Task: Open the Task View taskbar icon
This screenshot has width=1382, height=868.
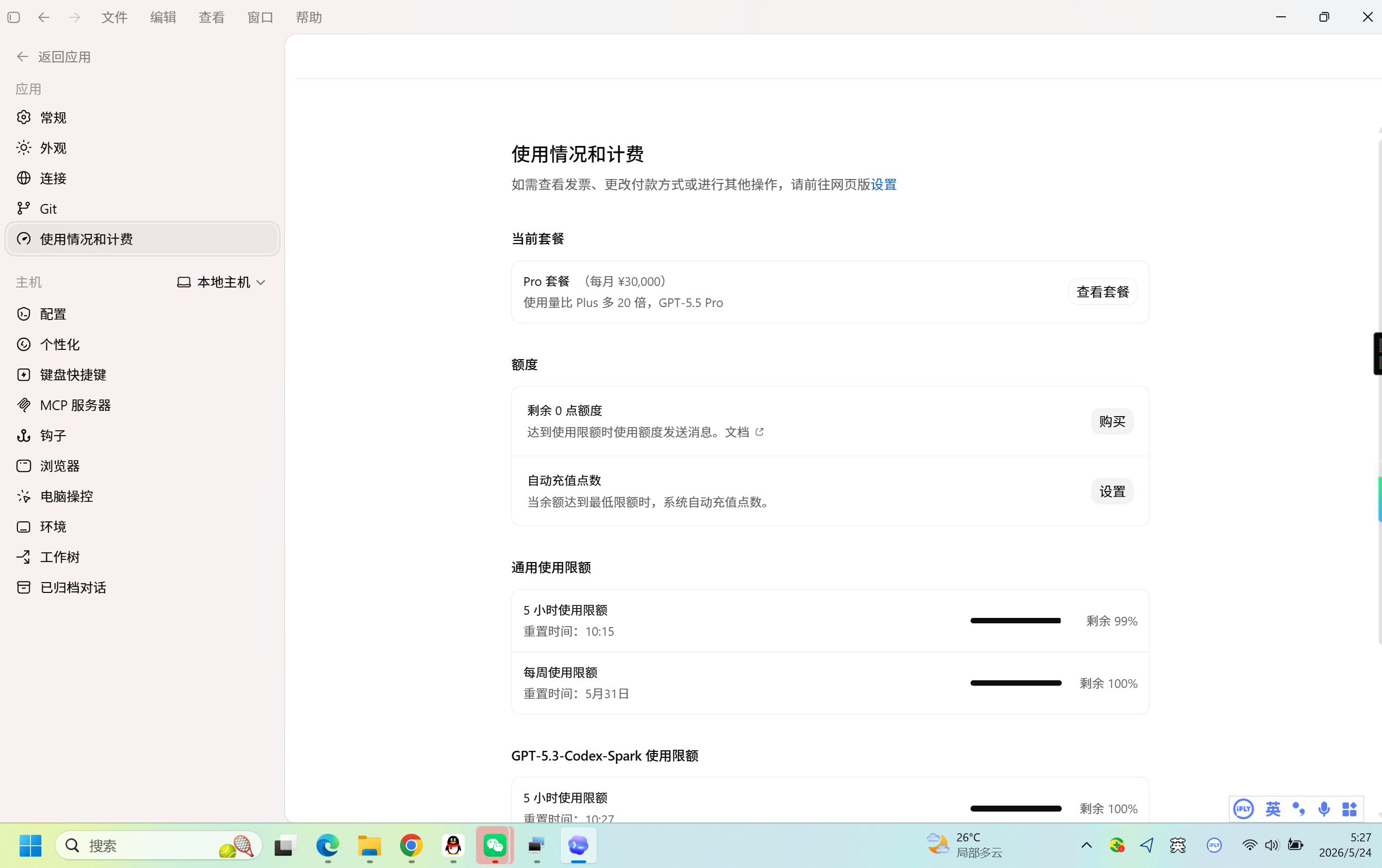Action: (x=284, y=845)
